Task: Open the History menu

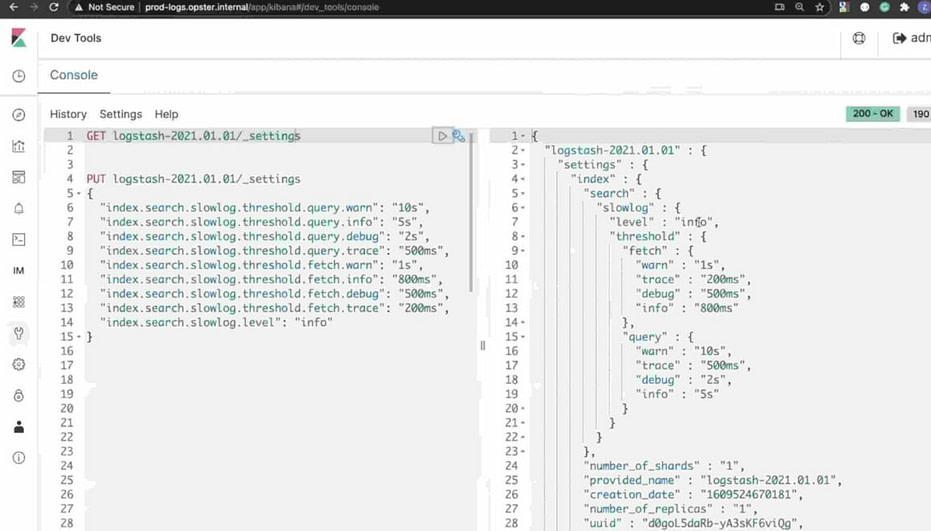Action: pos(68,114)
